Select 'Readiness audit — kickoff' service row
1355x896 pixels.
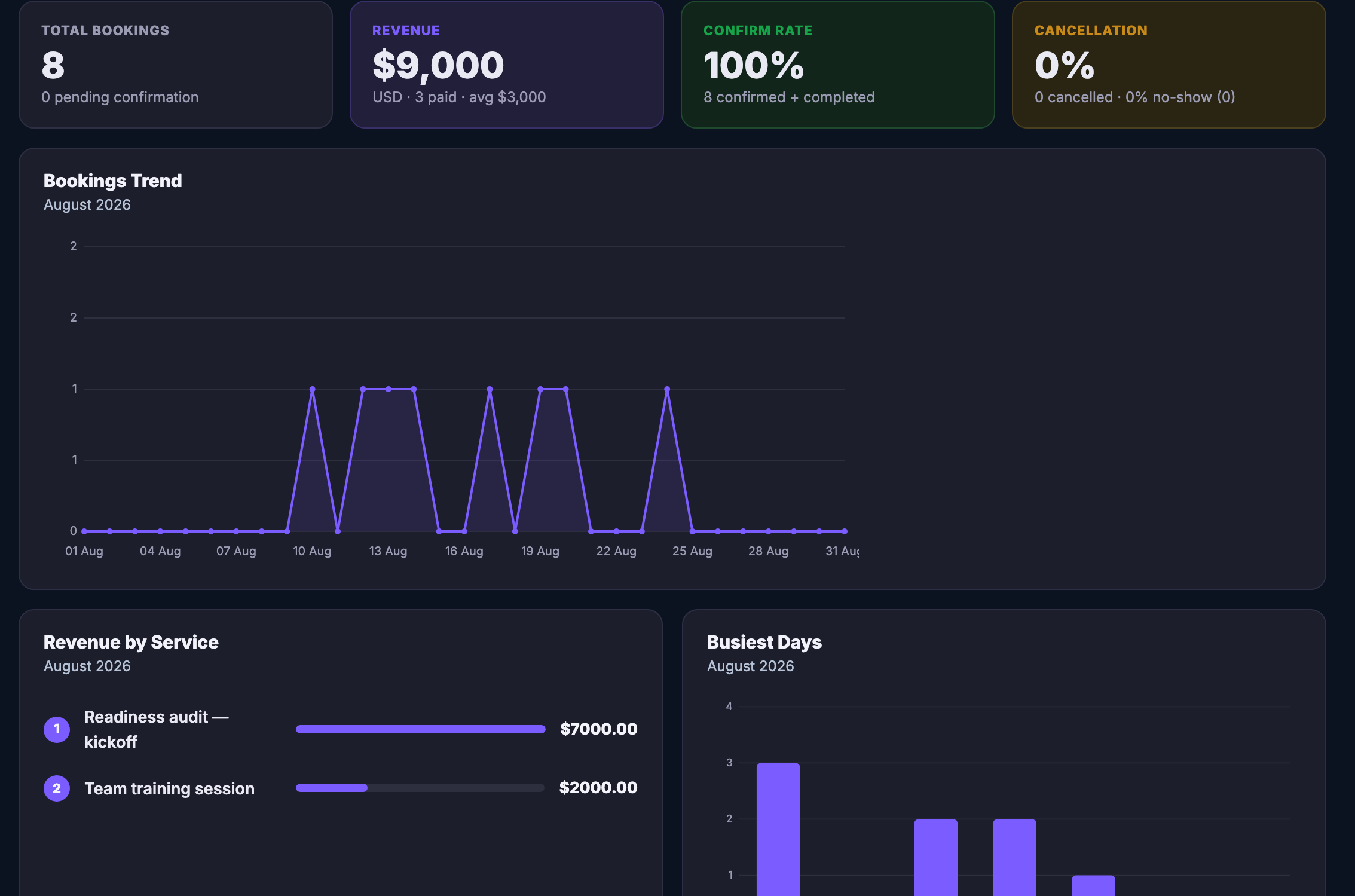coord(341,729)
